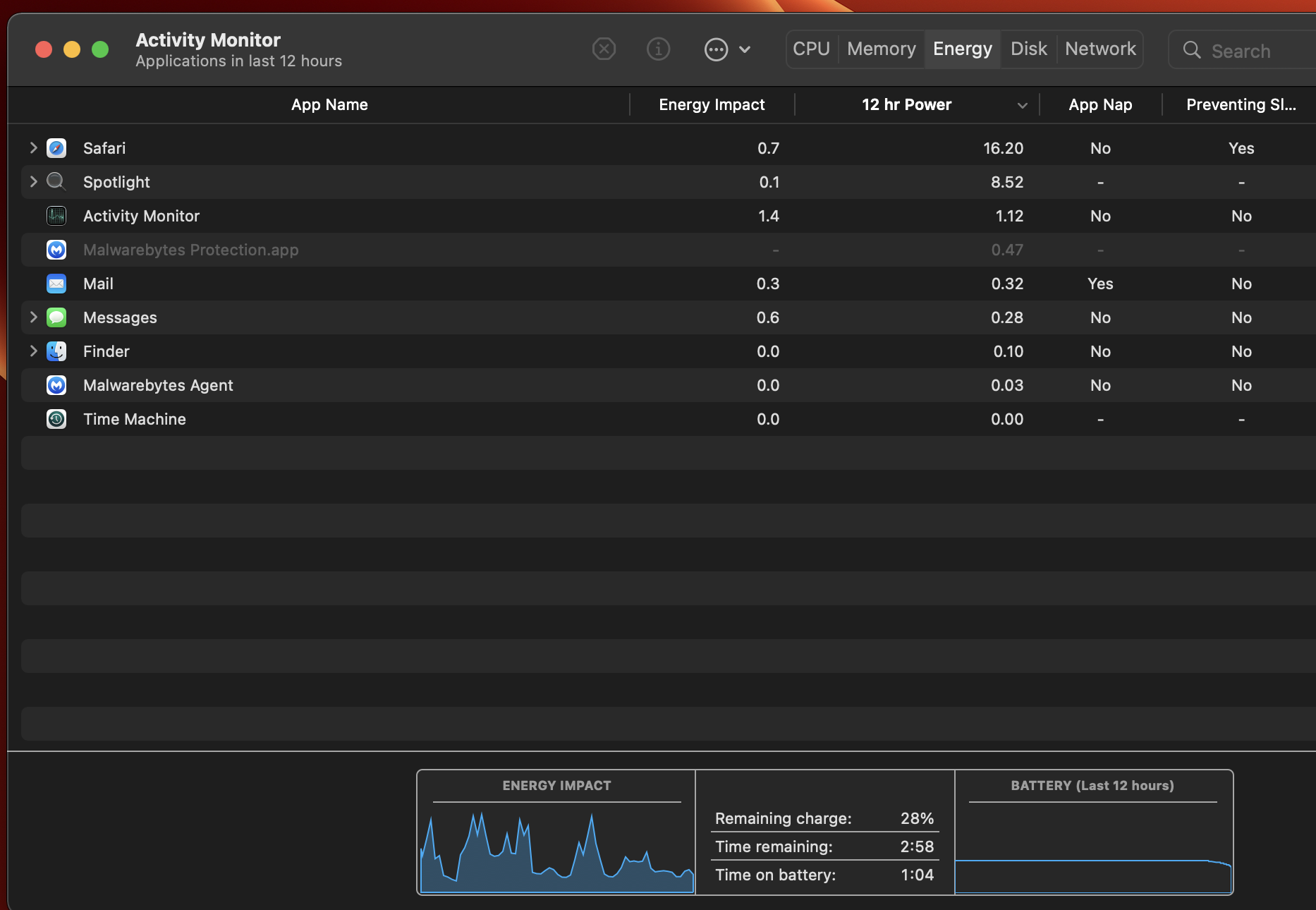
Task: Click Malwarebytes Protection's 0.47 power value
Action: pos(1006,250)
